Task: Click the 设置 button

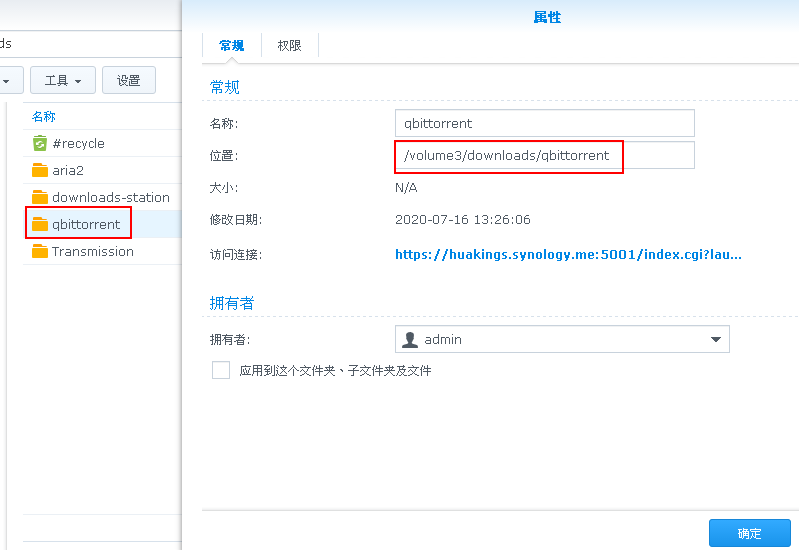Action: click(x=129, y=80)
